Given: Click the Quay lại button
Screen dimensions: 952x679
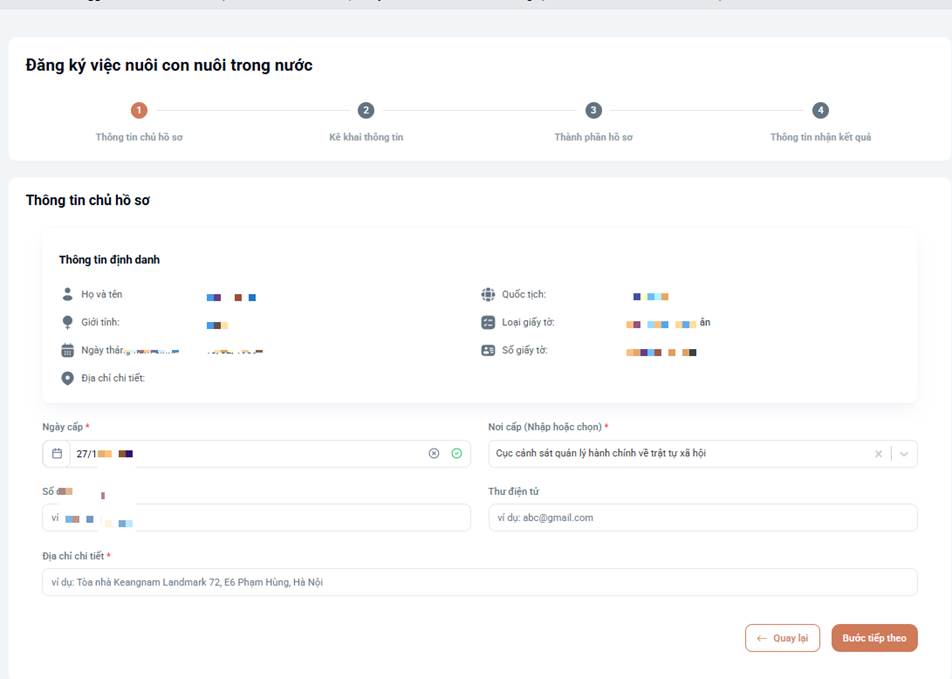Looking at the screenshot, I should pyautogui.click(x=783, y=638).
